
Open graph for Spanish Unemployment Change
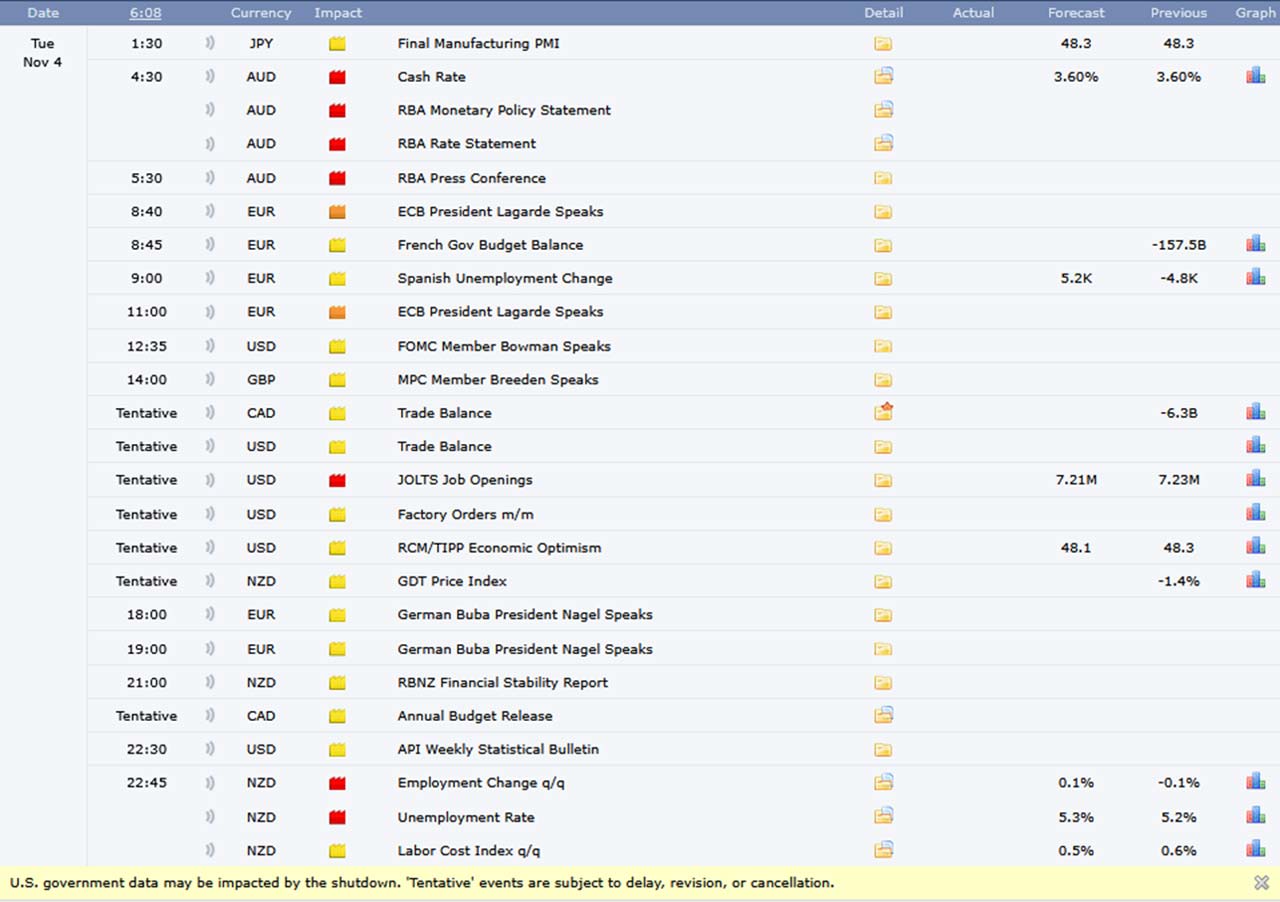(1255, 278)
